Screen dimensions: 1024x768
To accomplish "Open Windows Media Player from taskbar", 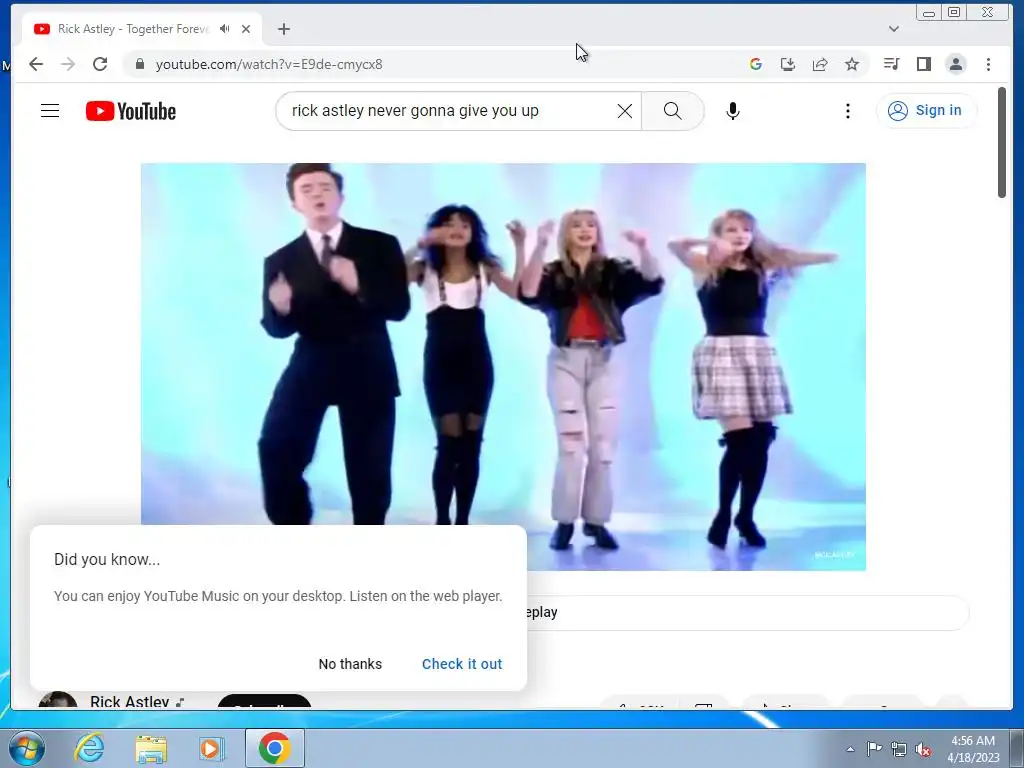I will click(x=211, y=748).
